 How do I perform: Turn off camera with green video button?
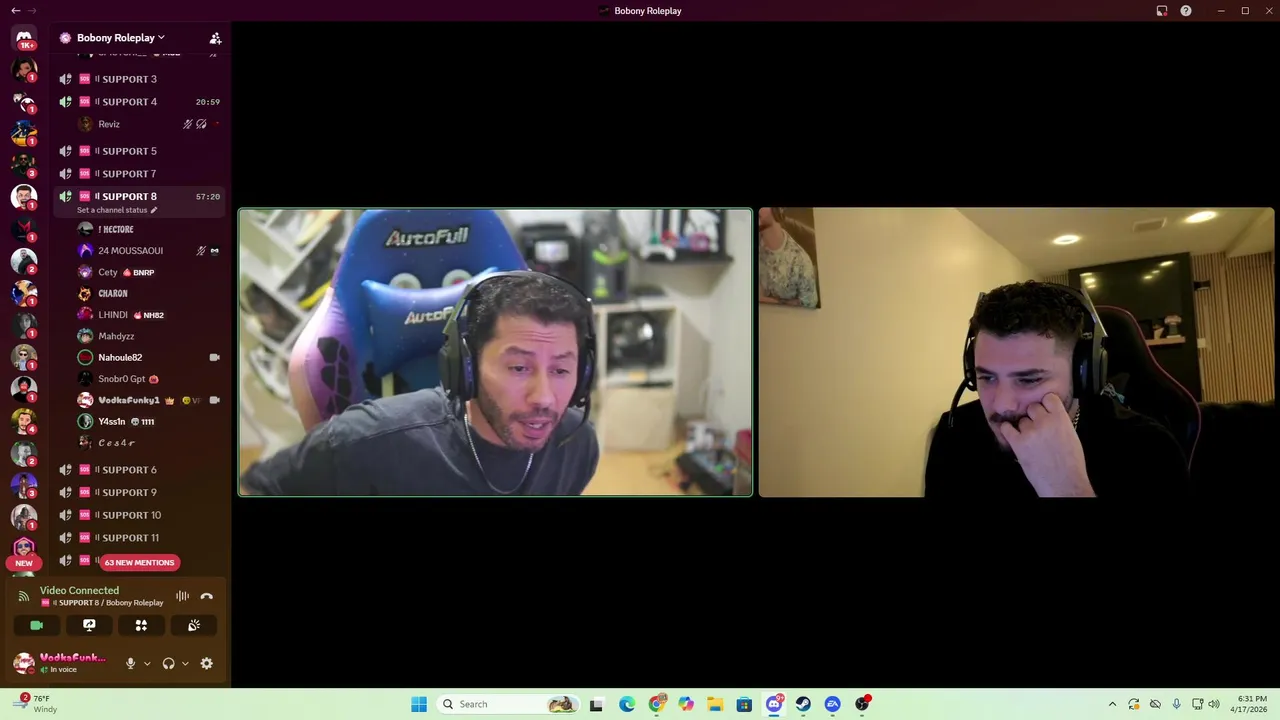point(37,625)
